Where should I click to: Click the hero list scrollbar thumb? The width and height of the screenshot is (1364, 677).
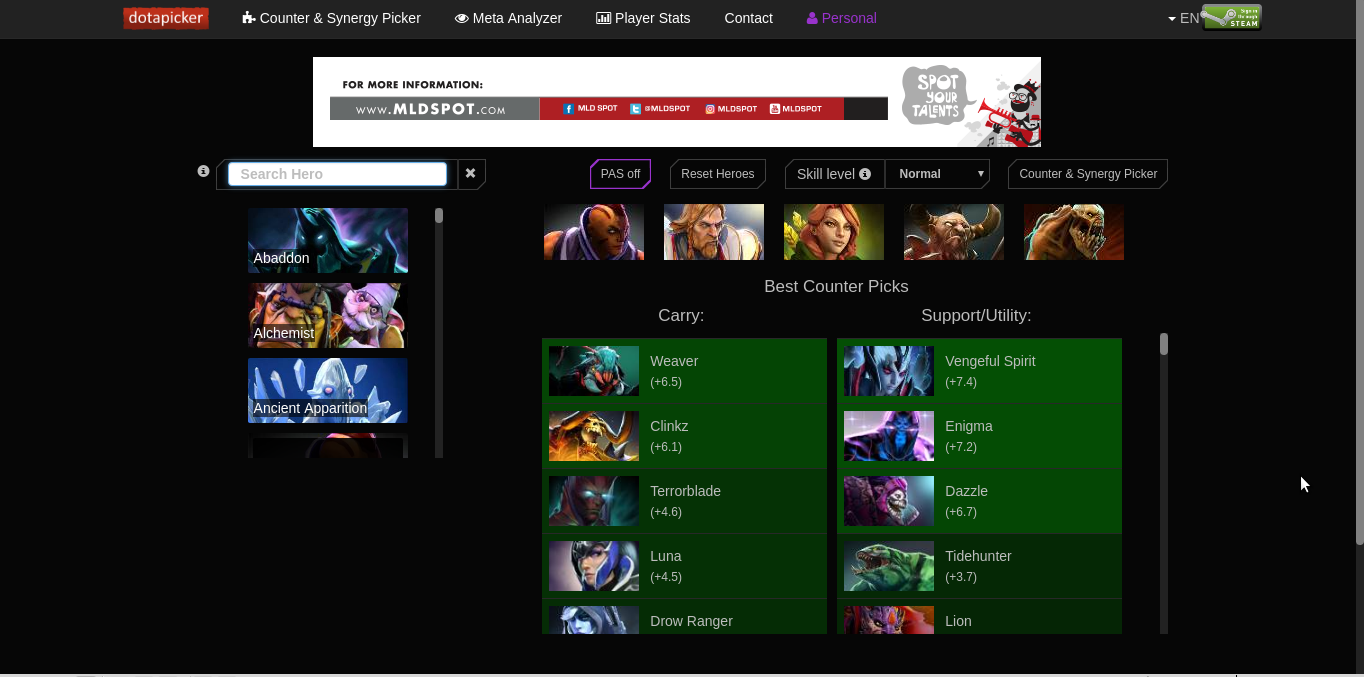(x=439, y=215)
